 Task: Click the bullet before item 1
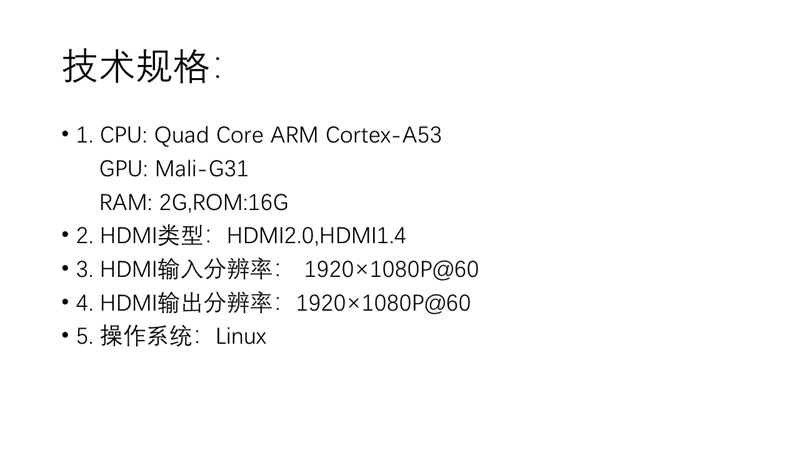65,135
